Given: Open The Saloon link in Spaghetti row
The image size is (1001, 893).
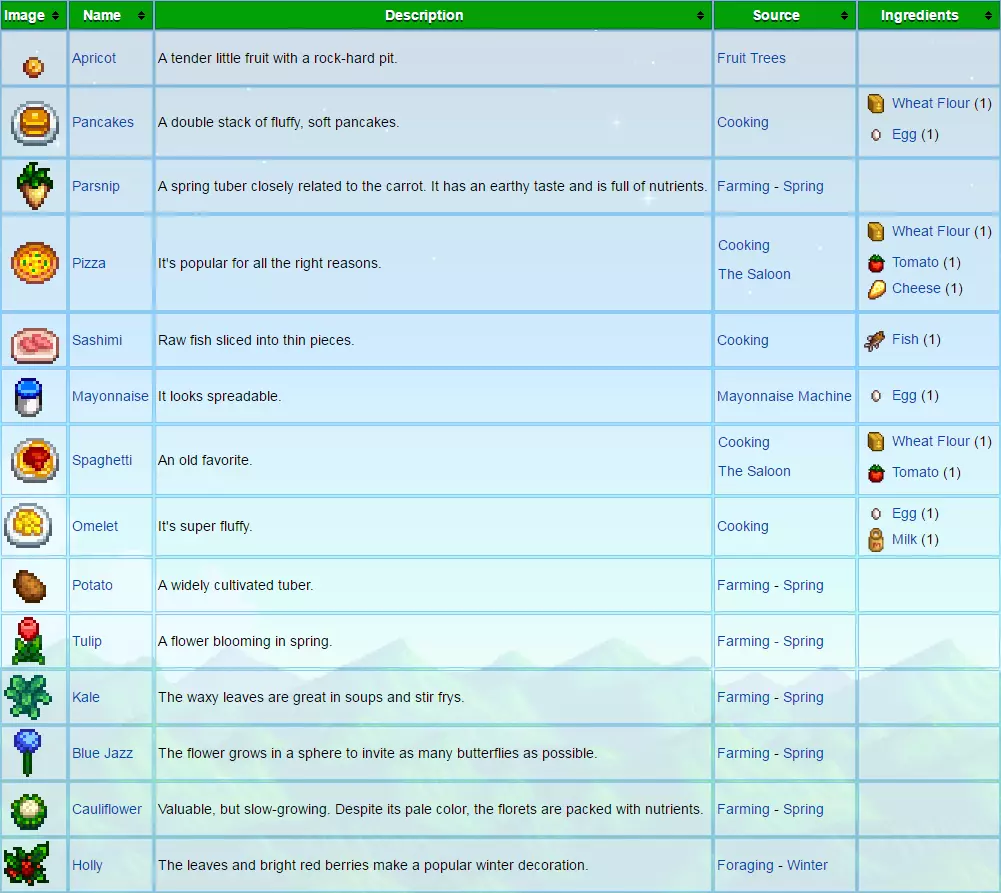Looking at the screenshot, I should coord(754,471).
